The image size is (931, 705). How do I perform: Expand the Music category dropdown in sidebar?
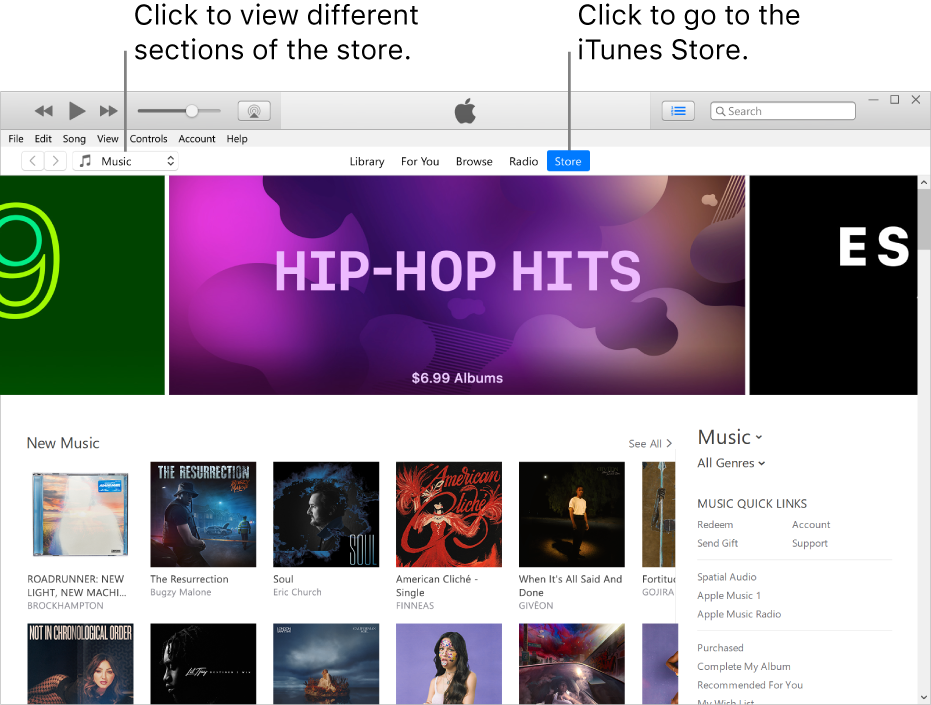[x=730, y=437]
